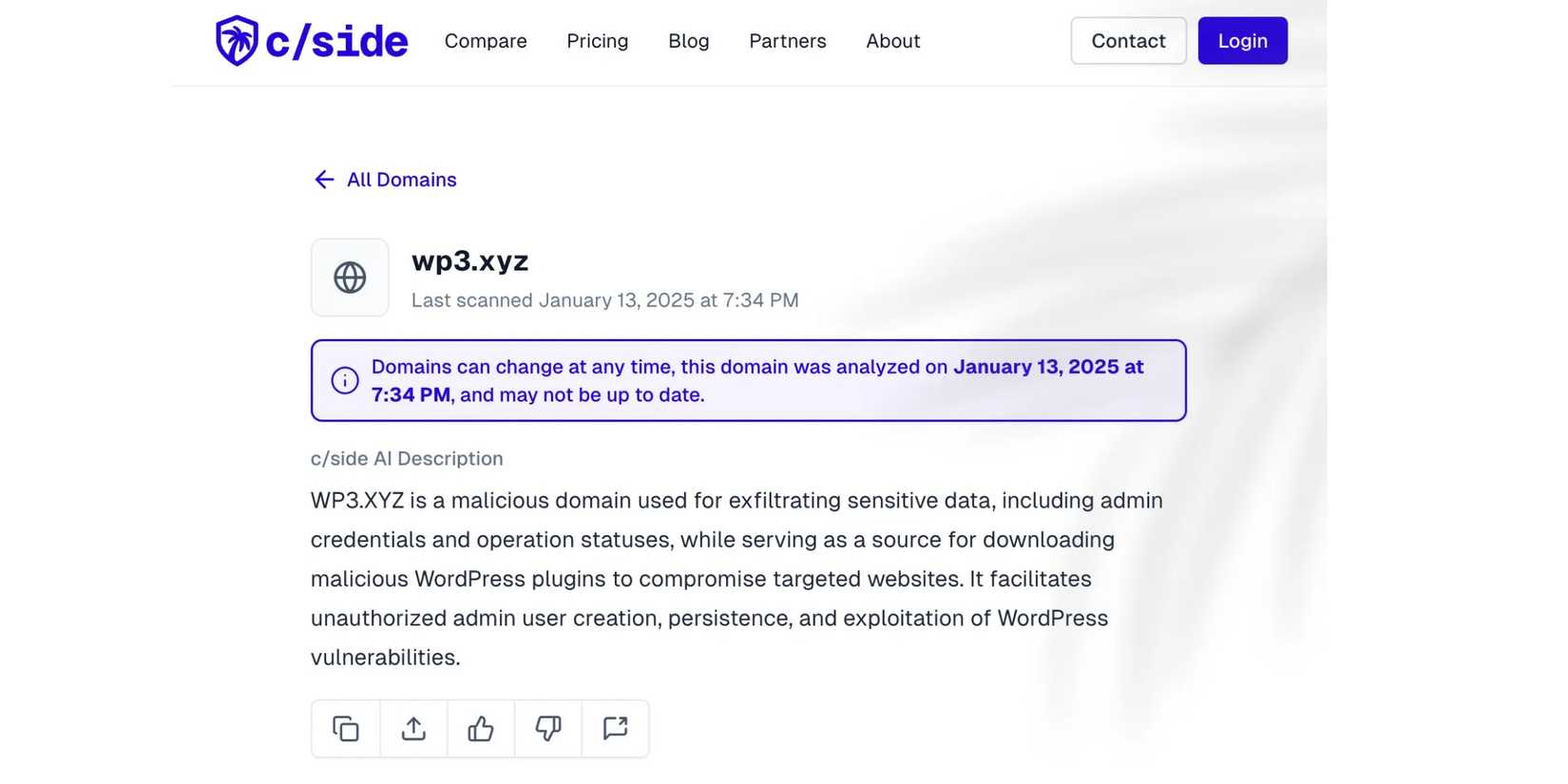1568x784 pixels.
Task: Open the Partners page
Action: pyautogui.click(x=787, y=41)
